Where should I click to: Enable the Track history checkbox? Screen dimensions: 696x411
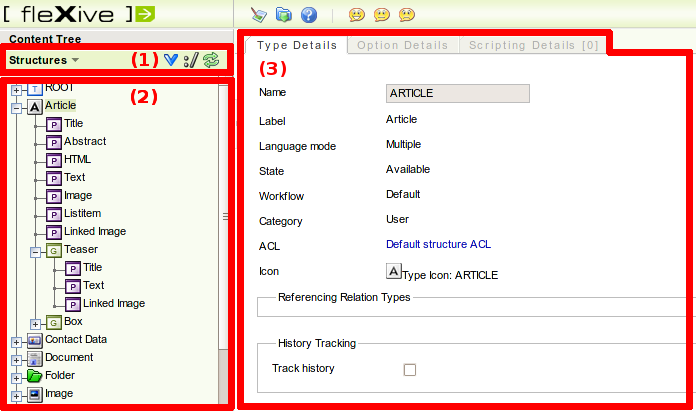410,370
